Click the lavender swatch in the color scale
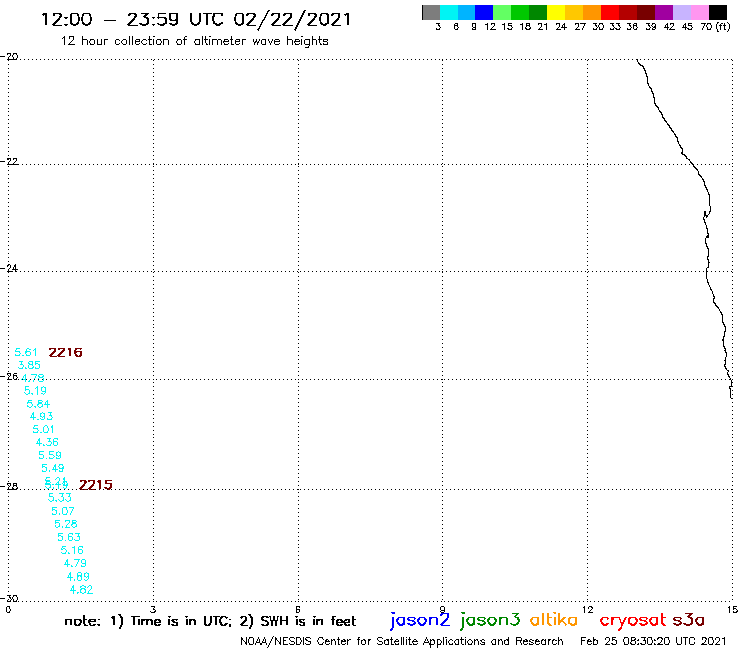 (x=681, y=12)
